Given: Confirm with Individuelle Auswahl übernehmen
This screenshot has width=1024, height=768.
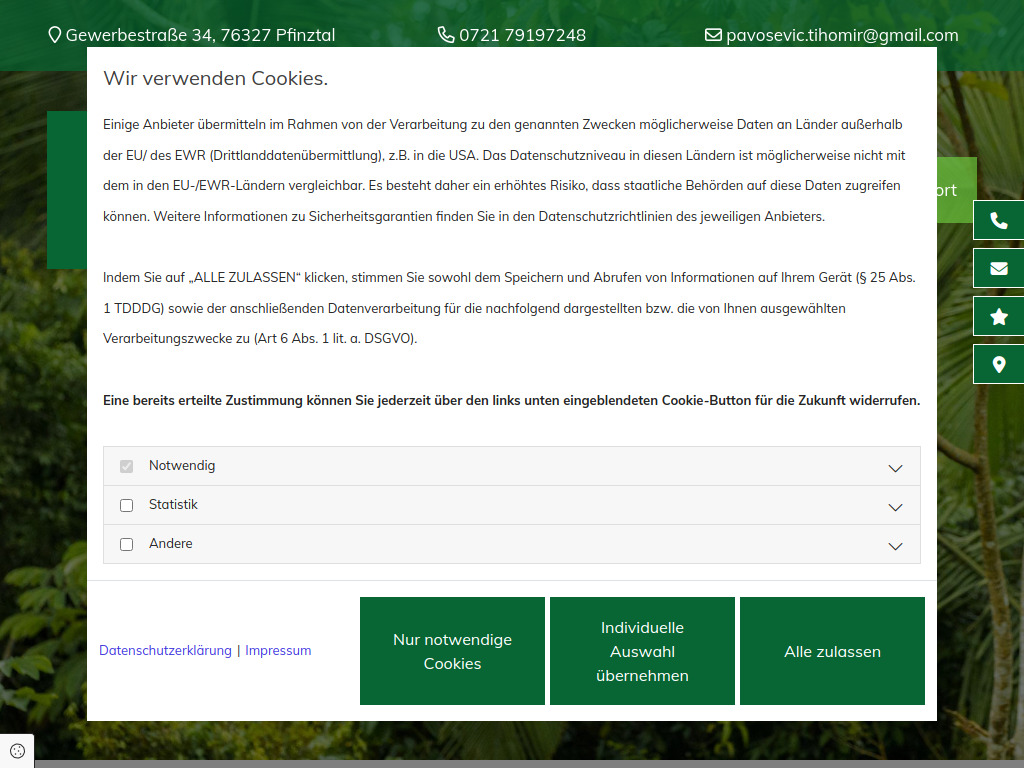Looking at the screenshot, I should 642,651.
